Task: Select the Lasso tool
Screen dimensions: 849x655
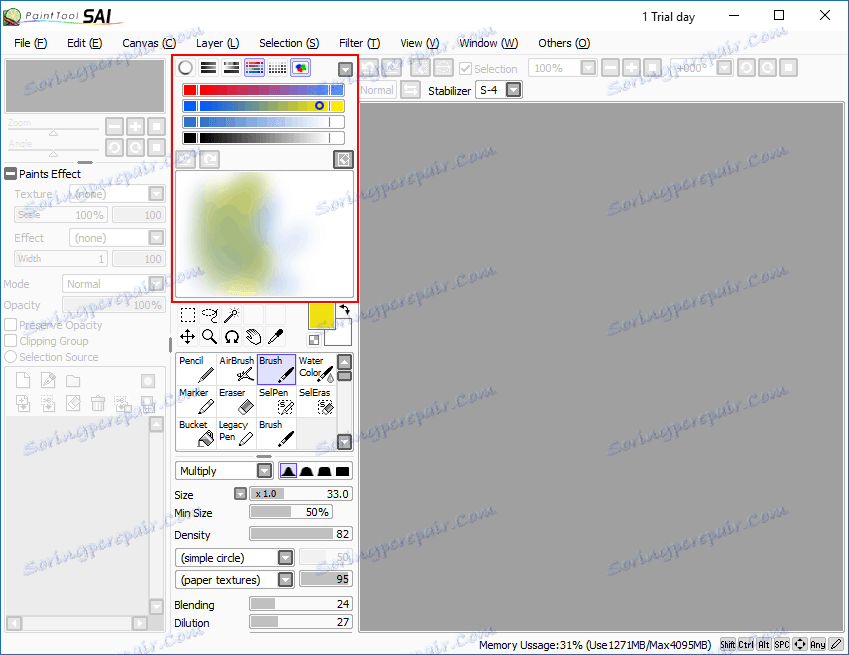Action: click(x=210, y=315)
